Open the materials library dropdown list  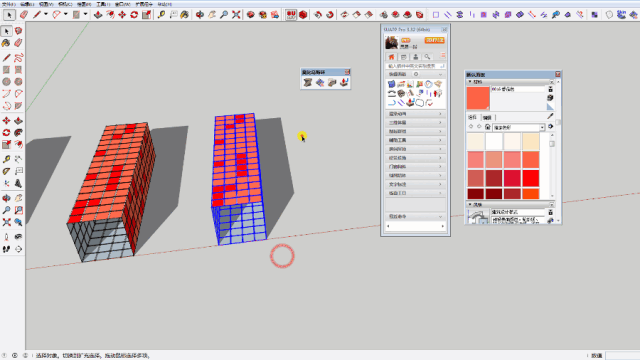coord(542,127)
